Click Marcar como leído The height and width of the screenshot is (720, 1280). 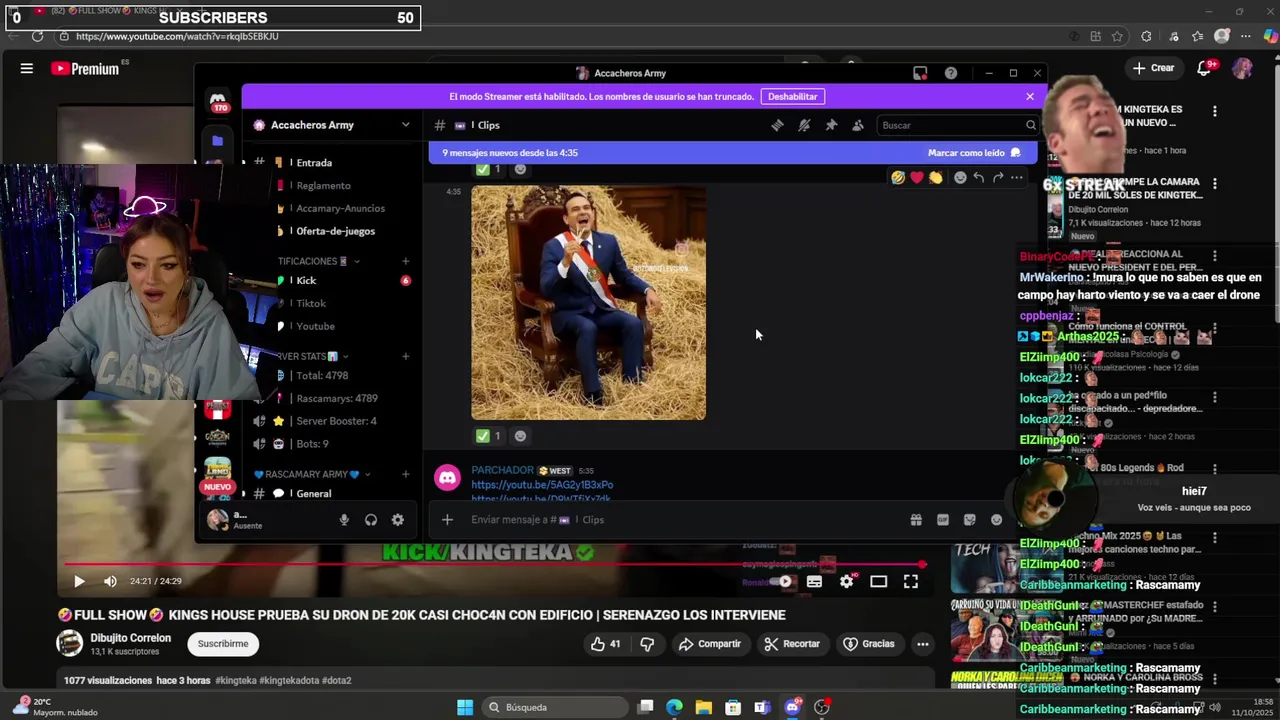point(974,153)
